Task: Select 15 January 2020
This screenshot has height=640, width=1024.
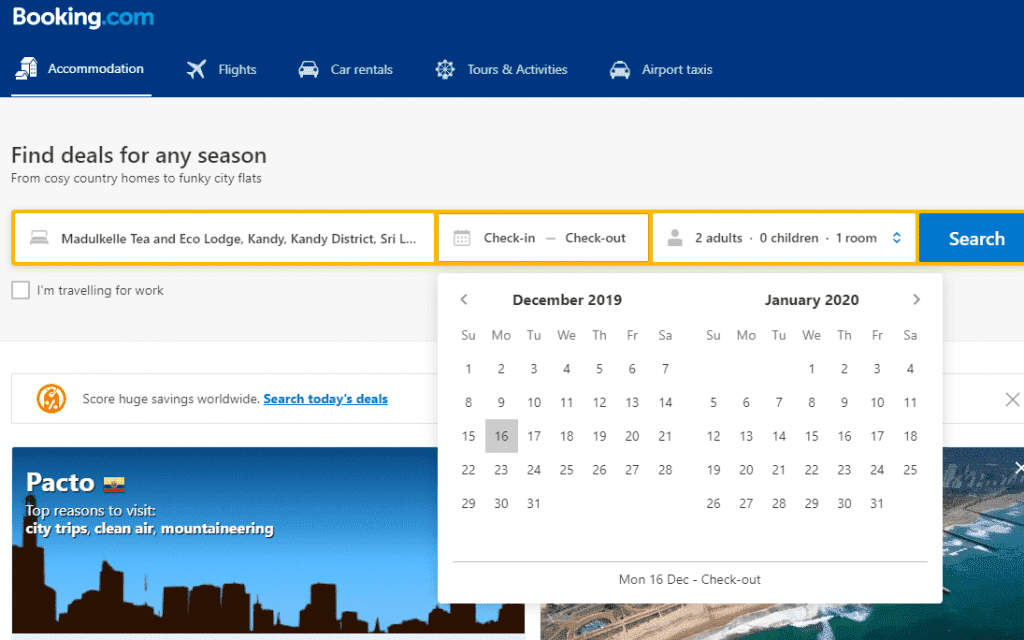Action: (811, 436)
